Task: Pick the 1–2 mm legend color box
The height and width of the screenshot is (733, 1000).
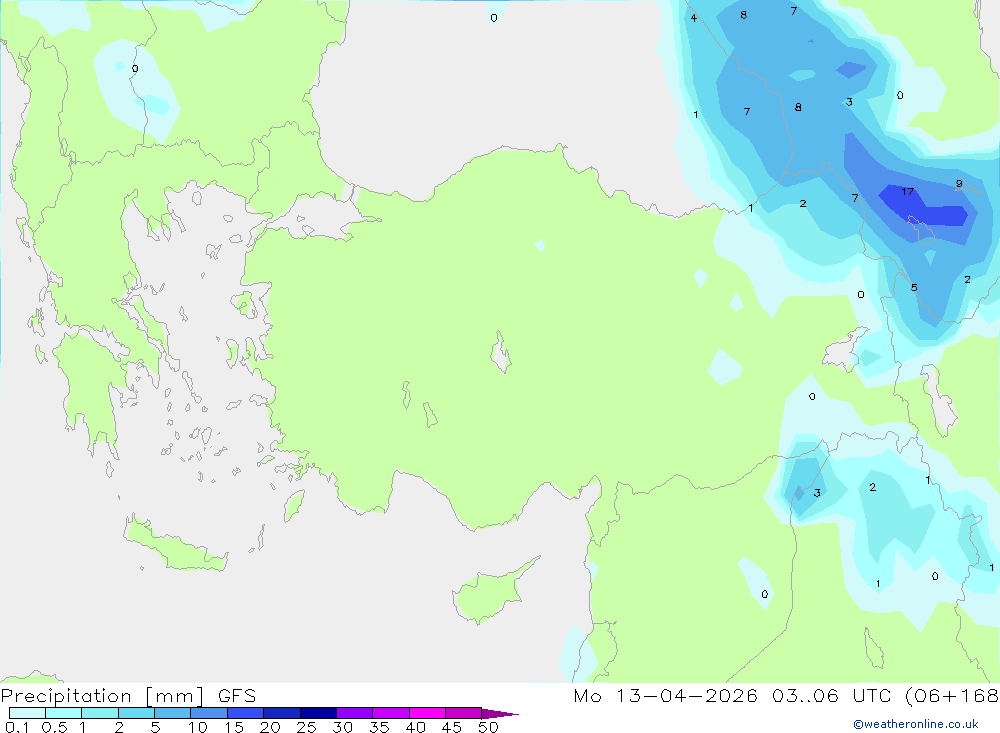Action: pyautogui.click(x=100, y=713)
